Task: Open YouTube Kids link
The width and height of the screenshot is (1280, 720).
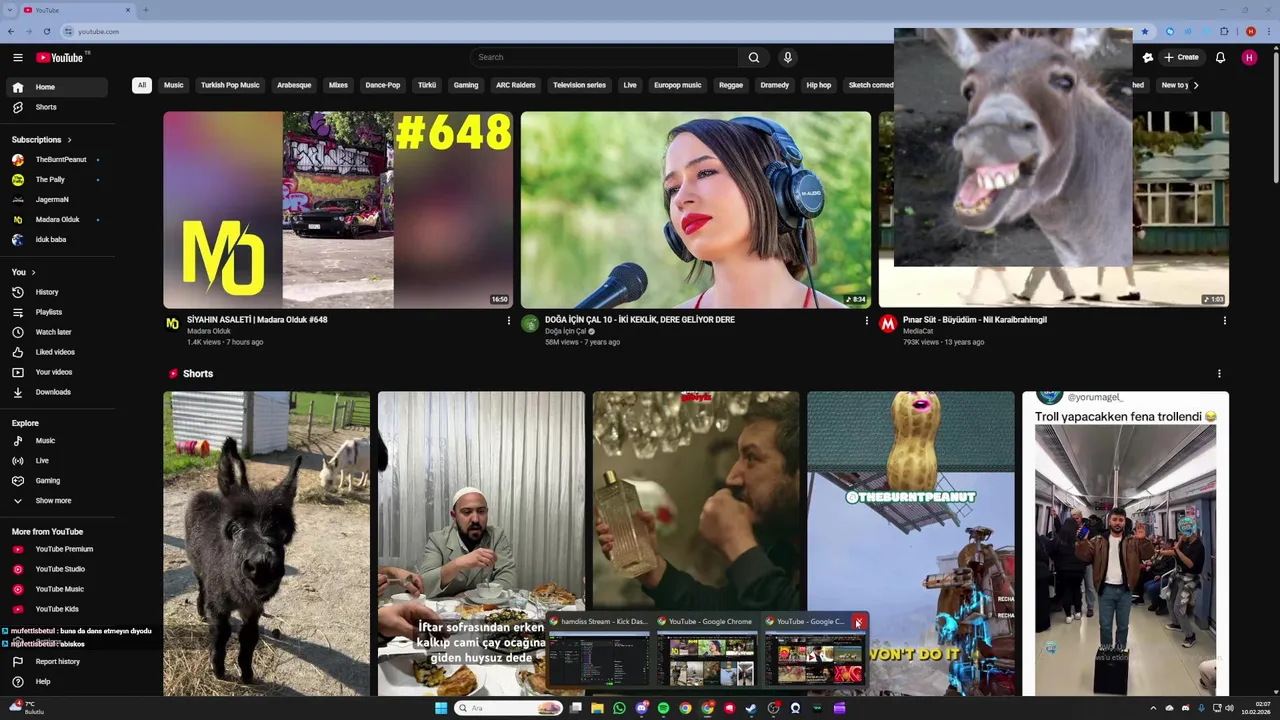Action: tap(57, 609)
